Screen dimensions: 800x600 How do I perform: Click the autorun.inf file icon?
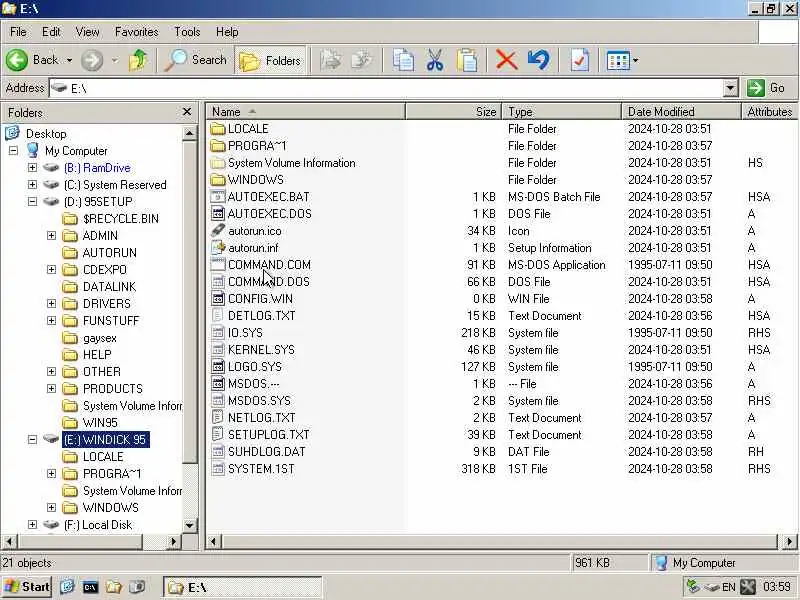(x=218, y=247)
